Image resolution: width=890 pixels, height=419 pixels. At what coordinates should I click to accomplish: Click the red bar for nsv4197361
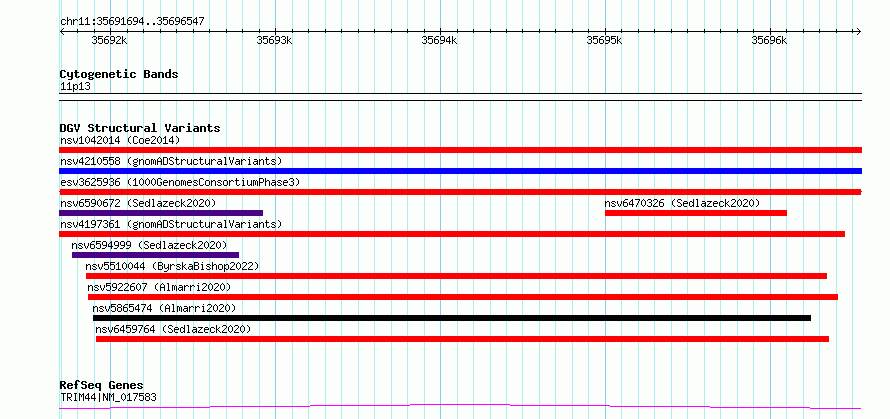pos(452,234)
